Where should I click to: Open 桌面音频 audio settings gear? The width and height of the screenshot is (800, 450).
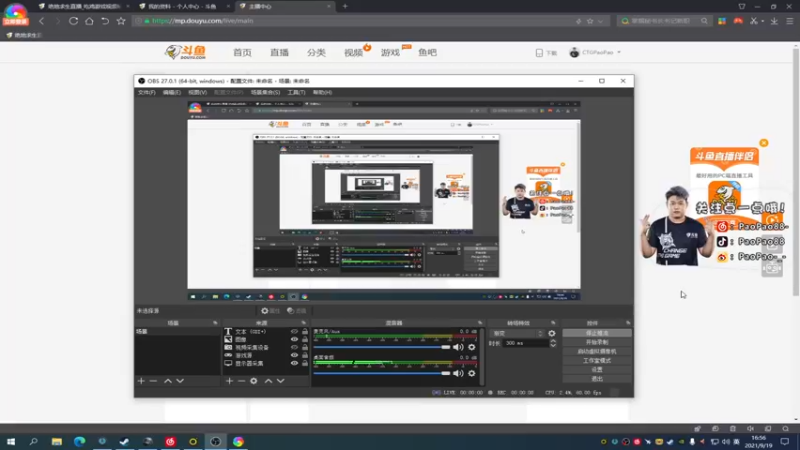tap(471, 373)
